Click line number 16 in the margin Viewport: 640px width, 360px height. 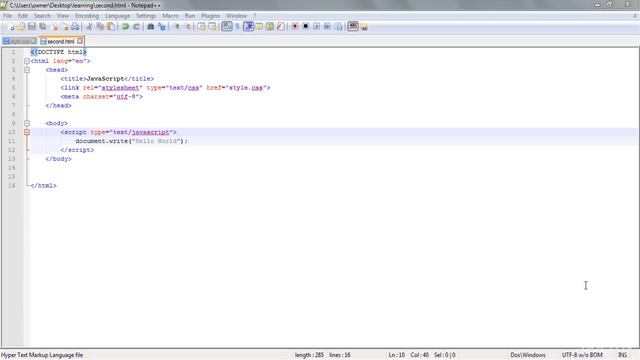click(x=12, y=186)
